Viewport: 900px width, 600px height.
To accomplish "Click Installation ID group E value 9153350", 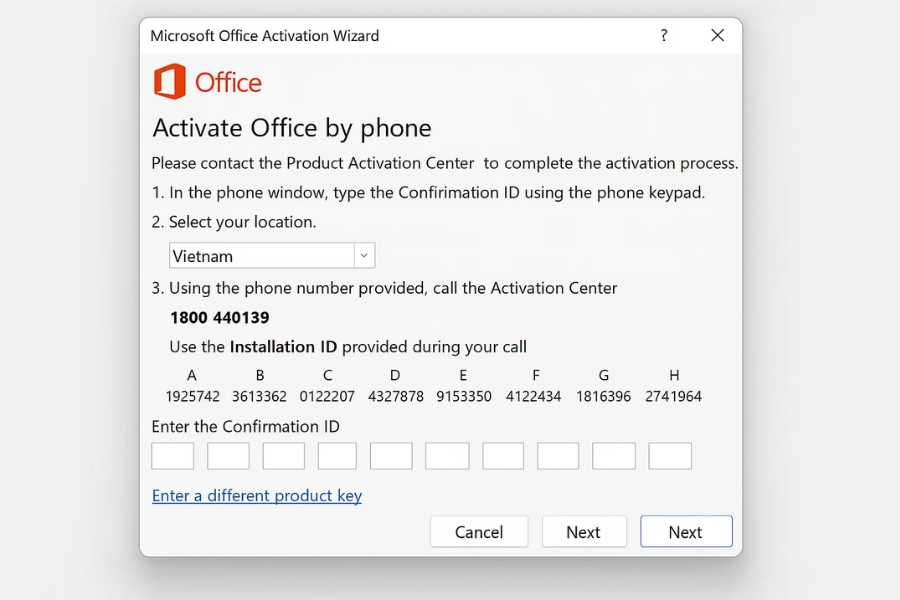I will tap(464, 396).
